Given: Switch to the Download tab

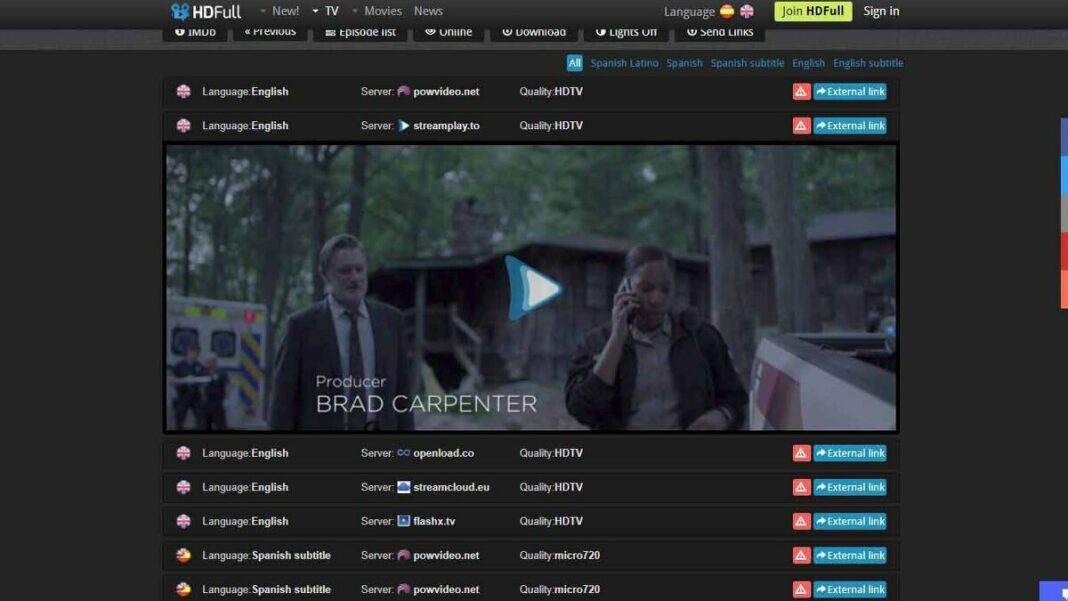Looking at the screenshot, I should (x=534, y=32).
